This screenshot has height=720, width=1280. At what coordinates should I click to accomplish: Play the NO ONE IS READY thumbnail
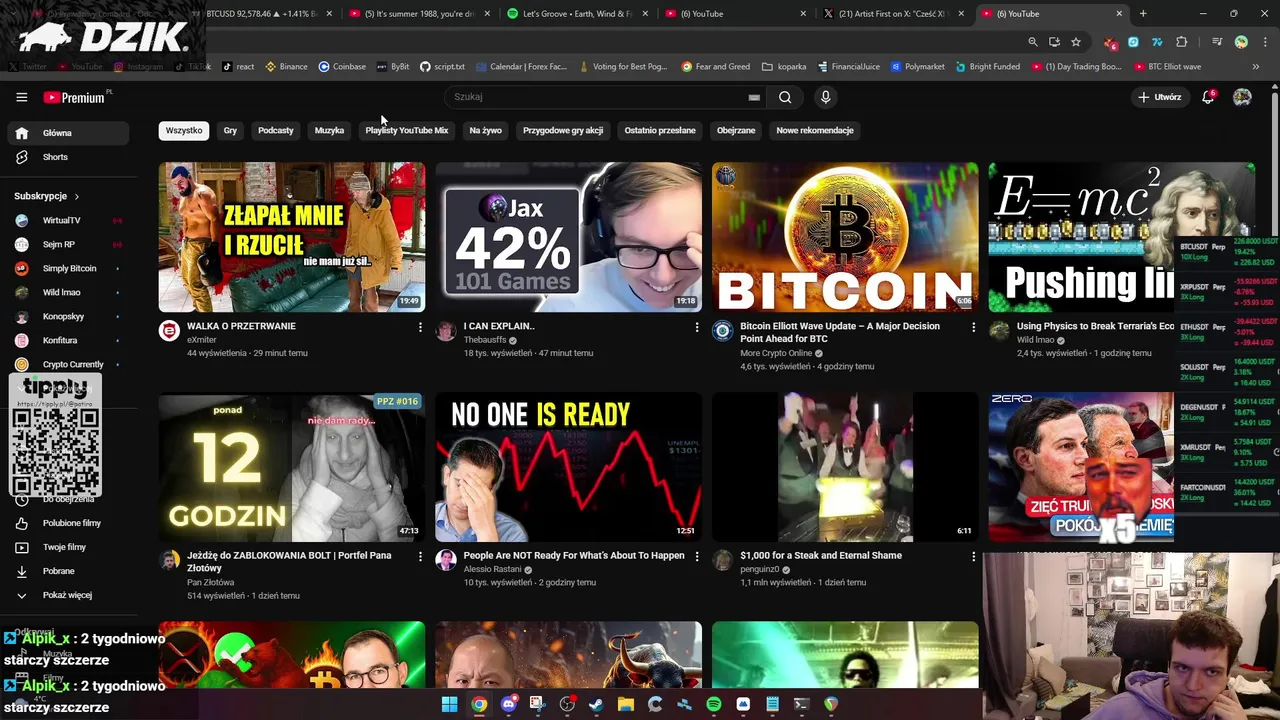coord(568,467)
